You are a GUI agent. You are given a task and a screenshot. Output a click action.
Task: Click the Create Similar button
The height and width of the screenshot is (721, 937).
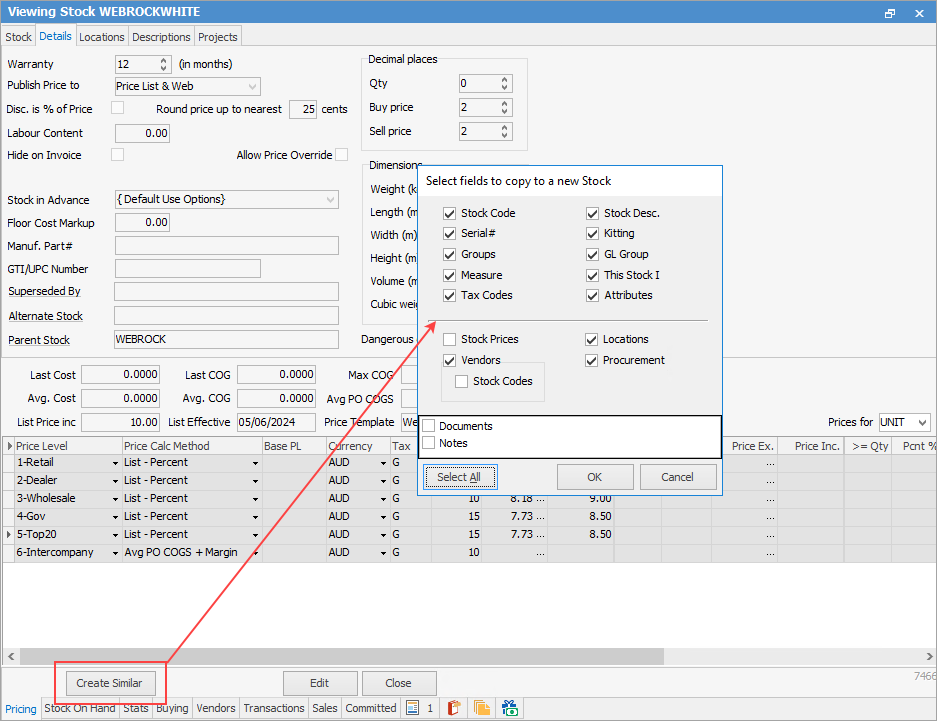pos(110,683)
